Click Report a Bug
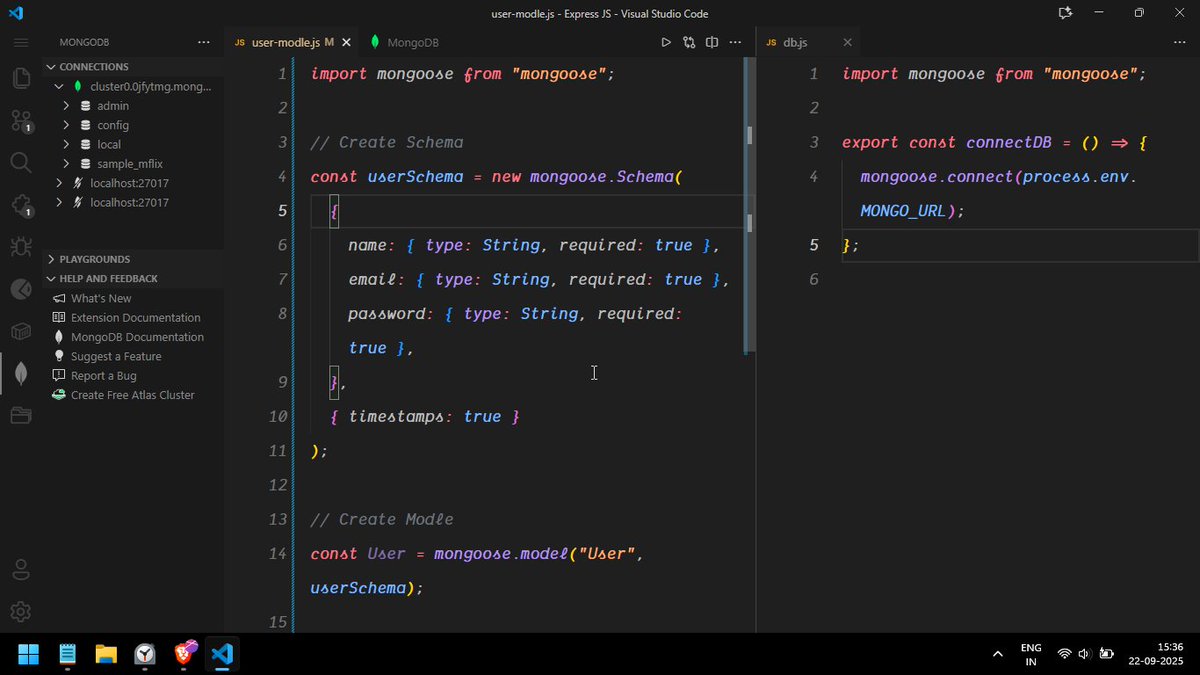 pos(104,375)
